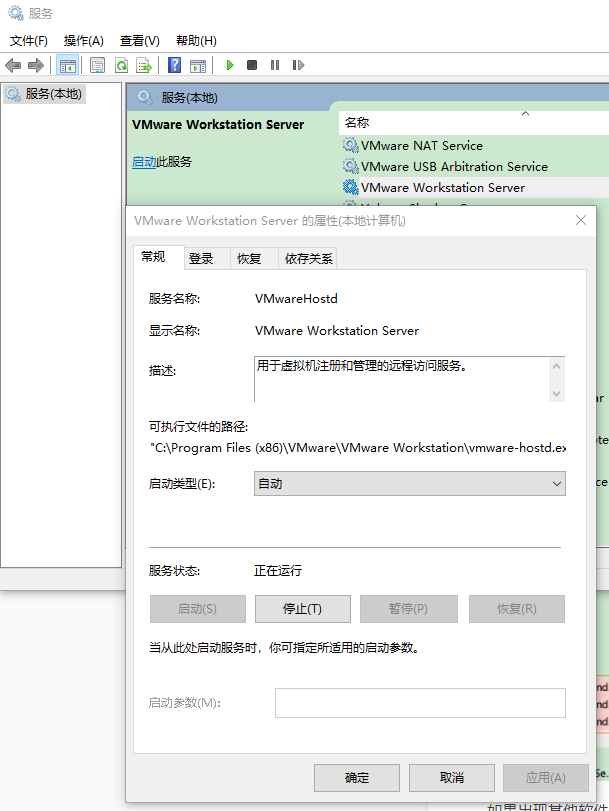Click the 暂停(P) button
Image resolution: width=609 pixels, height=811 pixels.
point(409,609)
